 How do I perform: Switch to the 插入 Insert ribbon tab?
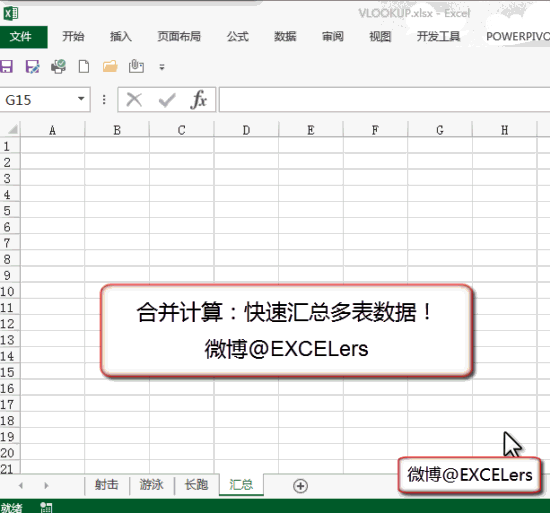pyautogui.click(x=120, y=36)
